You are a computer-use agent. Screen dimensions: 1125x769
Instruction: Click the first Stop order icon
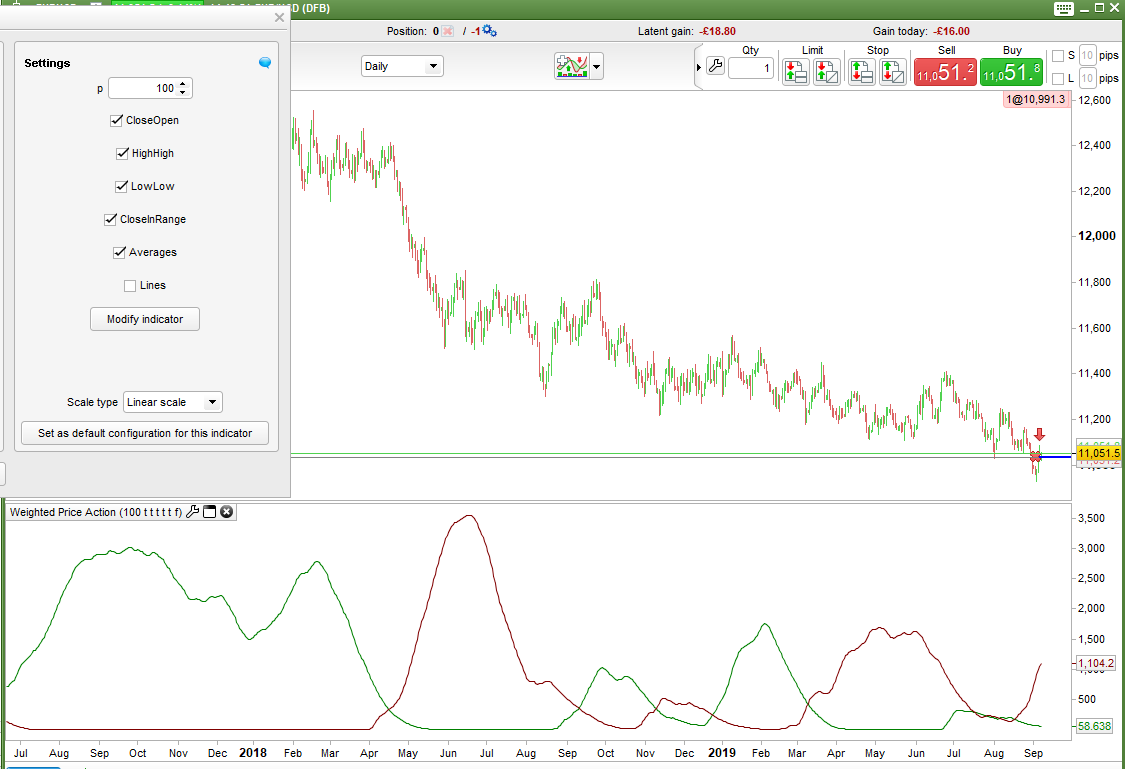pos(862,72)
